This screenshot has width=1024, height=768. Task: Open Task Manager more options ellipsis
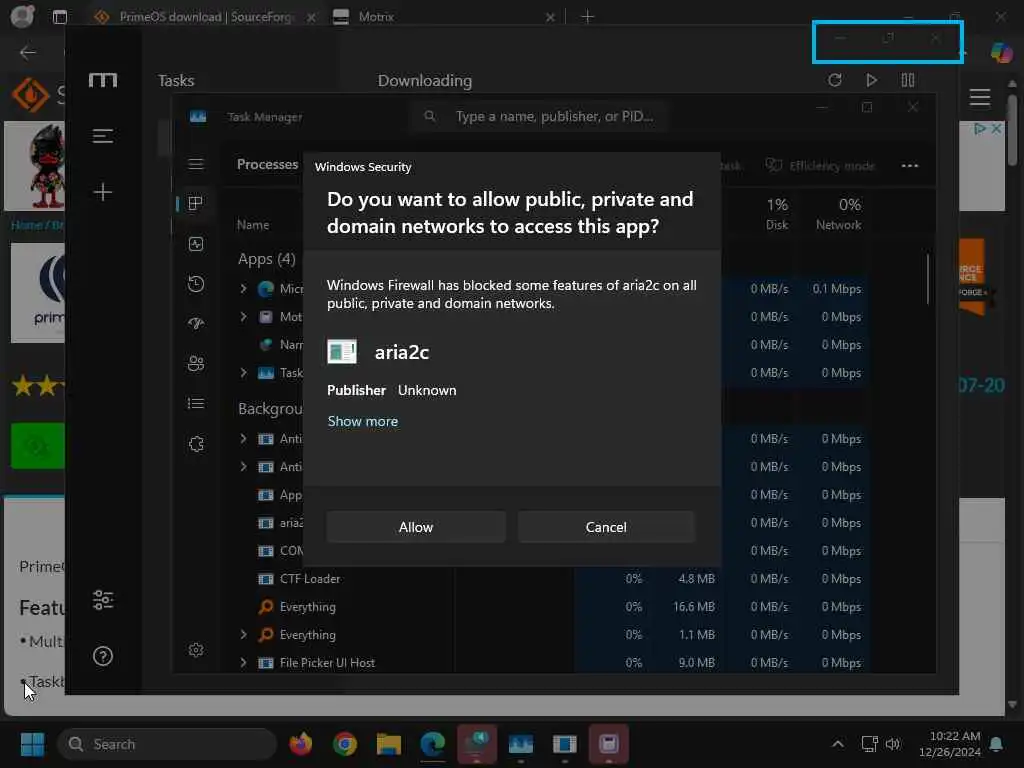910,166
